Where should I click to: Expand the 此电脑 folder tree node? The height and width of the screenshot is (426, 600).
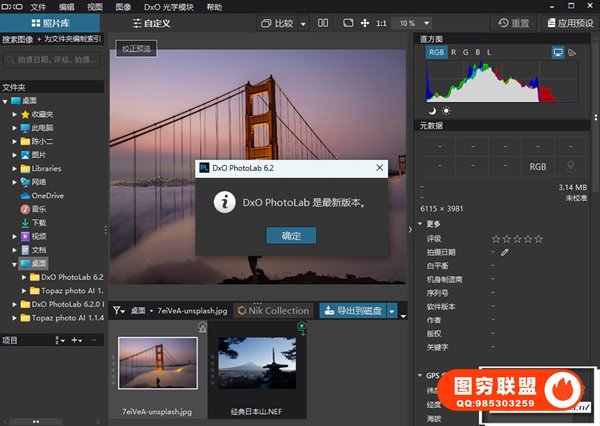click(x=14, y=128)
